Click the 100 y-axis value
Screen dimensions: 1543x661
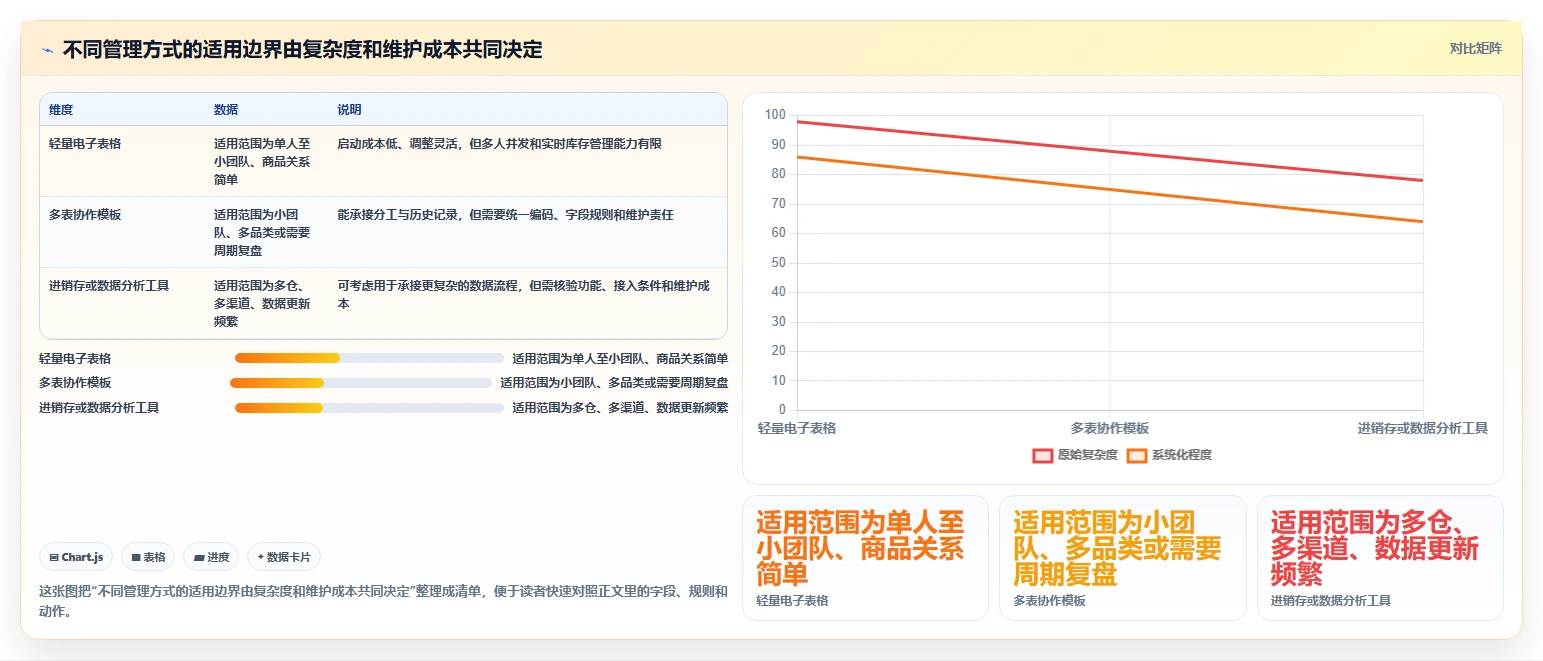[775, 115]
